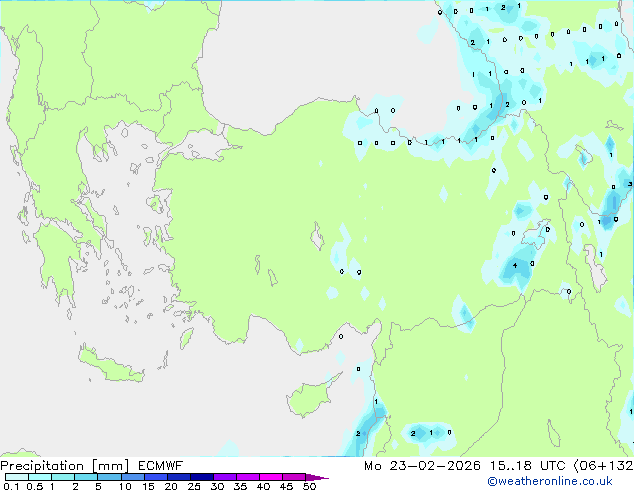
Task: Click the date text 23-02-2026
Action: (435, 466)
